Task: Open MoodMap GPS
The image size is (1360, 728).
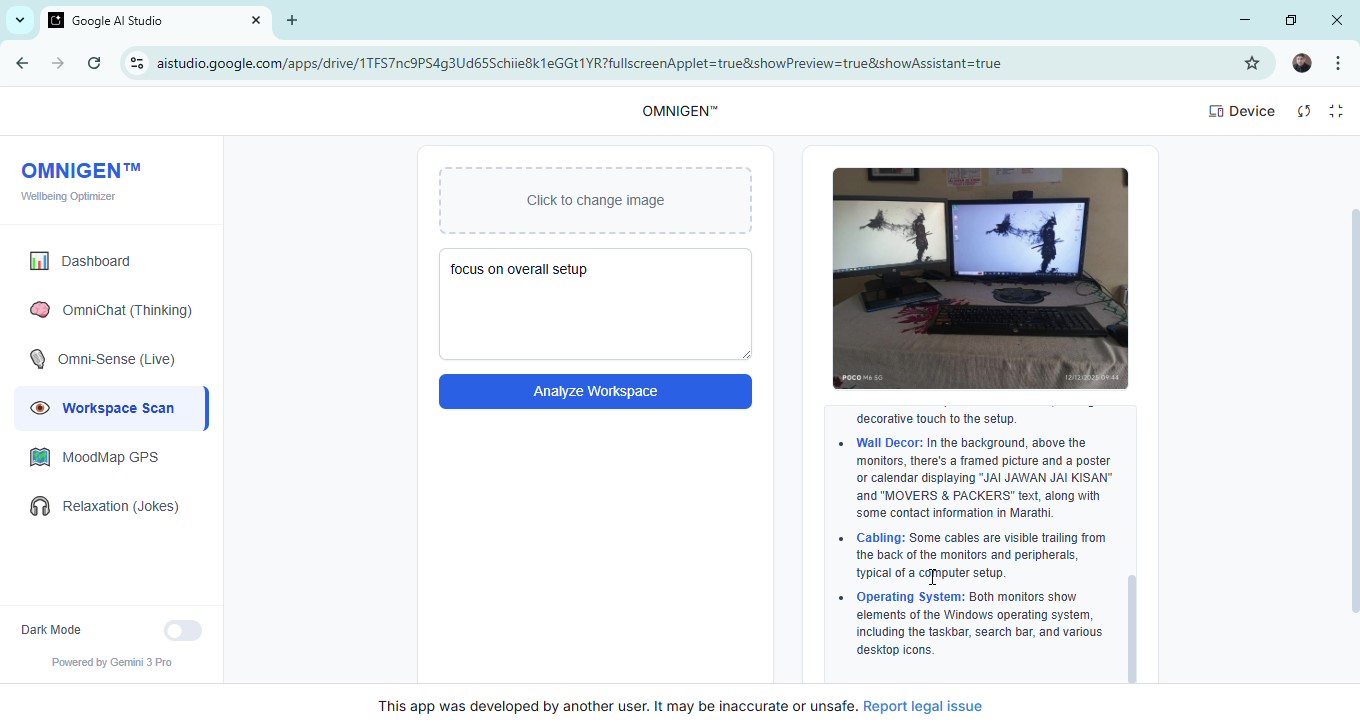Action: click(x=111, y=458)
